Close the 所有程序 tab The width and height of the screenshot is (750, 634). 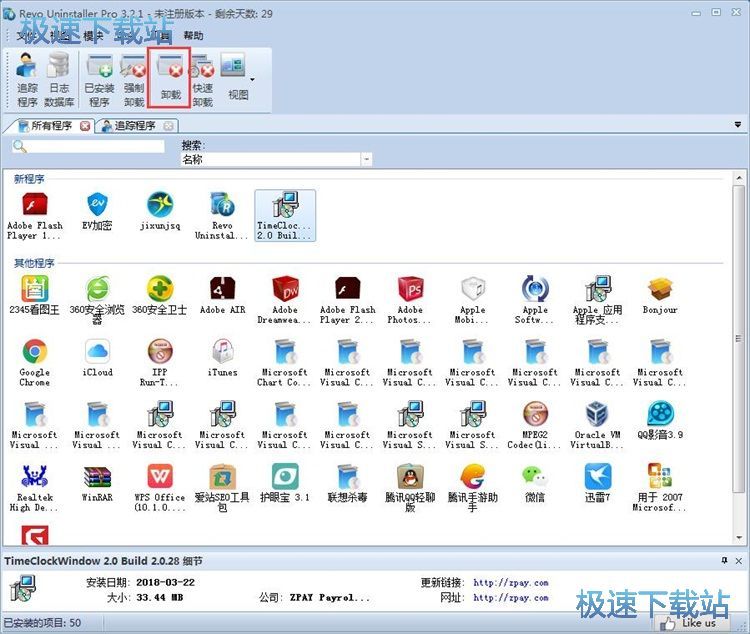click(x=85, y=126)
